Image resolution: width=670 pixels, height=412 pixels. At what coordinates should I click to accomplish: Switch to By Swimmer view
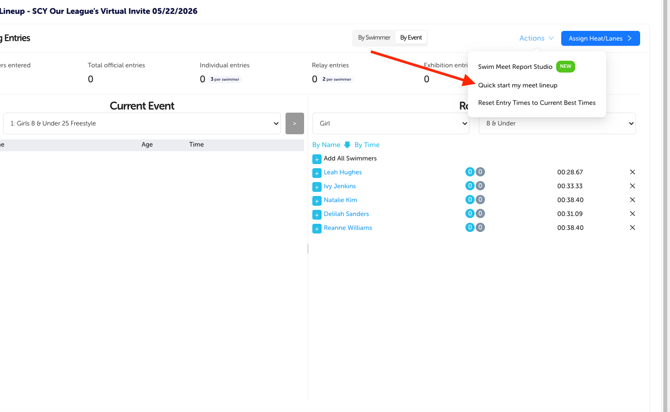(x=374, y=38)
